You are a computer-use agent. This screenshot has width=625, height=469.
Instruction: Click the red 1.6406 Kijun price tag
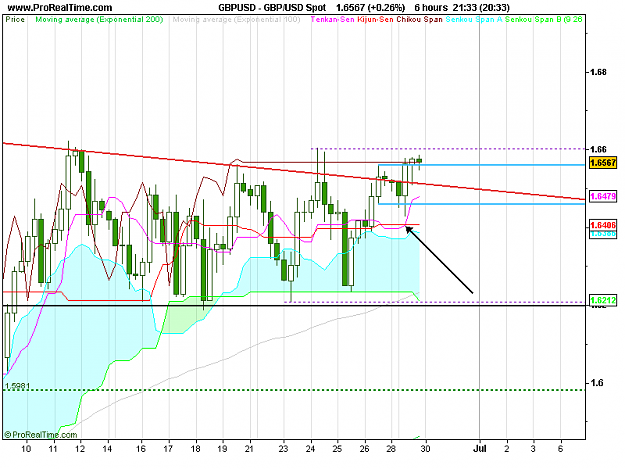[x=603, y=225]
